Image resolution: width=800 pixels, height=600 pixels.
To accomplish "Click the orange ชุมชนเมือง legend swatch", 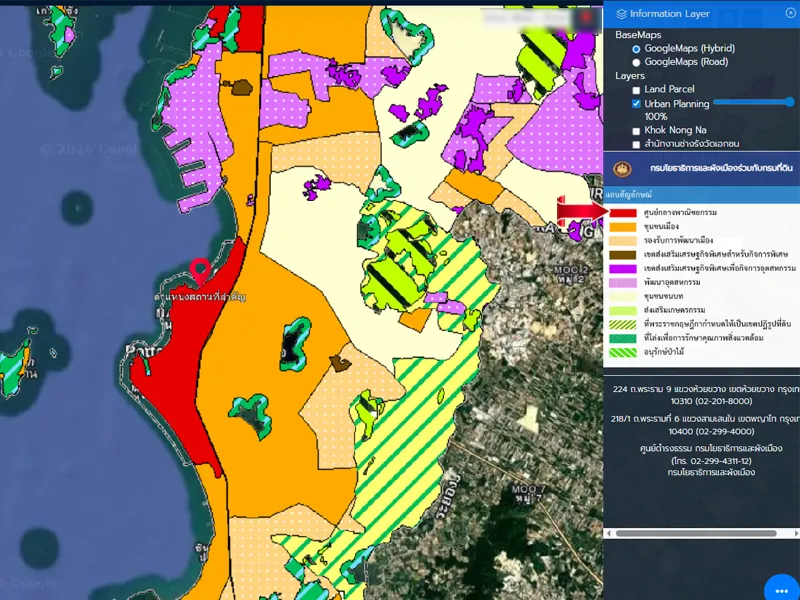I will [623, 227].
